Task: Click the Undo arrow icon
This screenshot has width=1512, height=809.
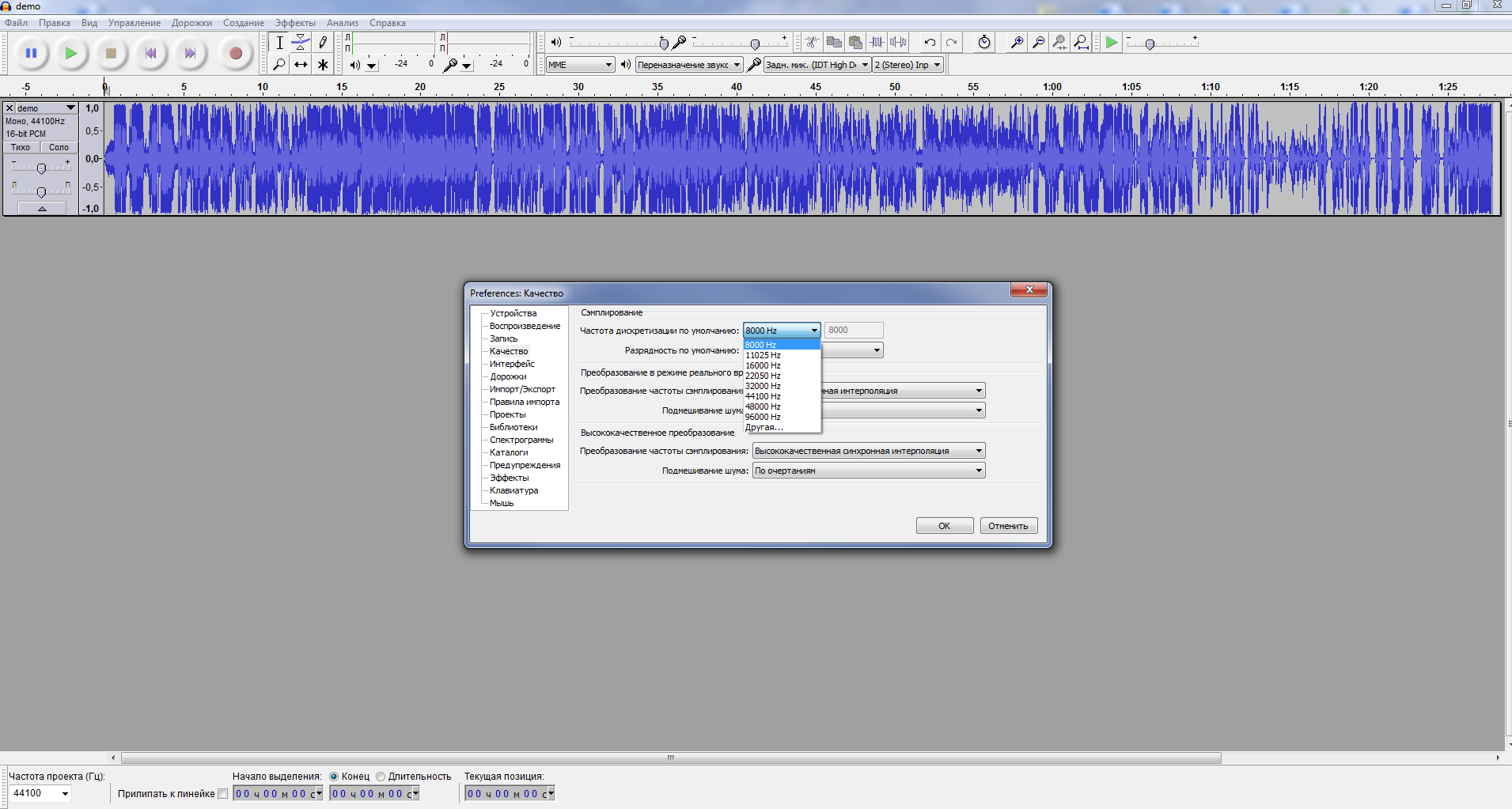Action: tap(930, 43)
